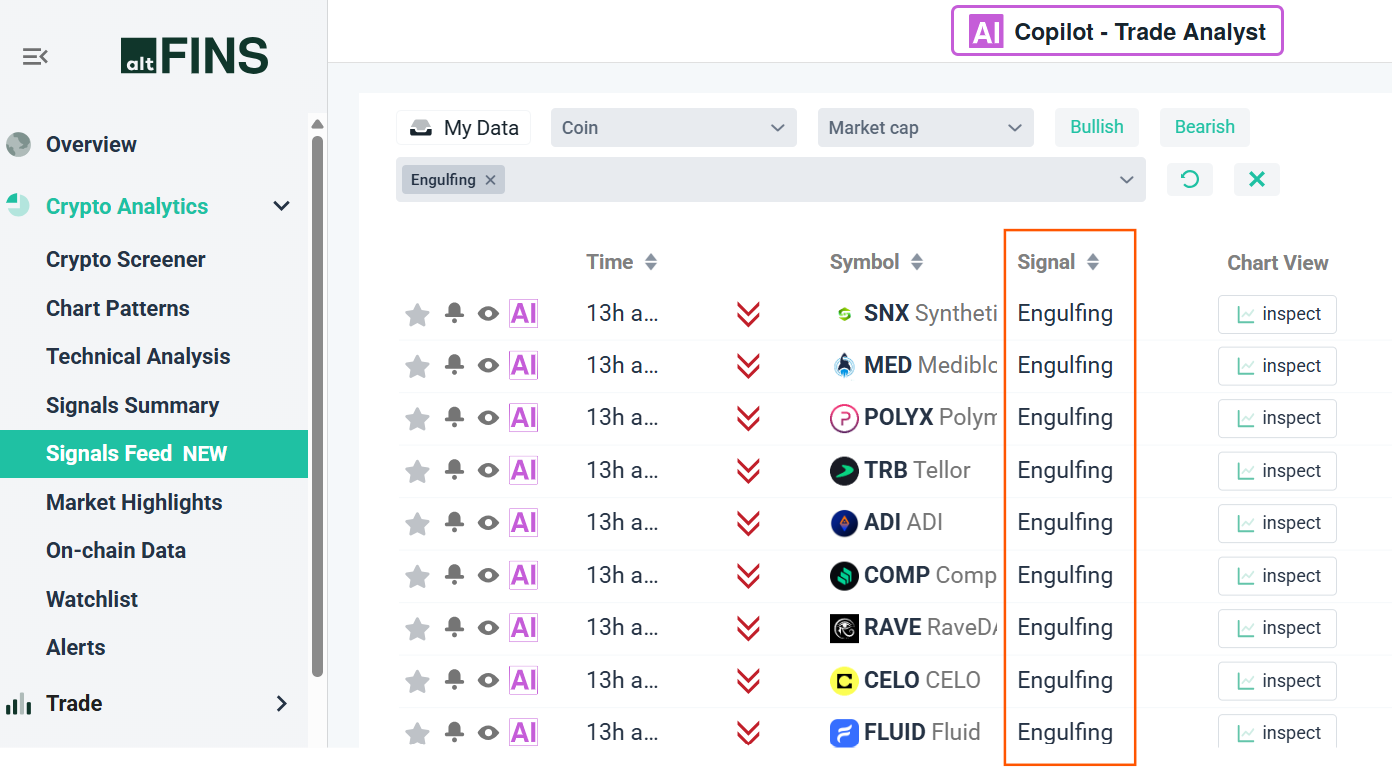Image resolution: width=1392 pixels, height=767 pixels.
Task: Open the Market cap dropdown
Action: click(925, 128)
